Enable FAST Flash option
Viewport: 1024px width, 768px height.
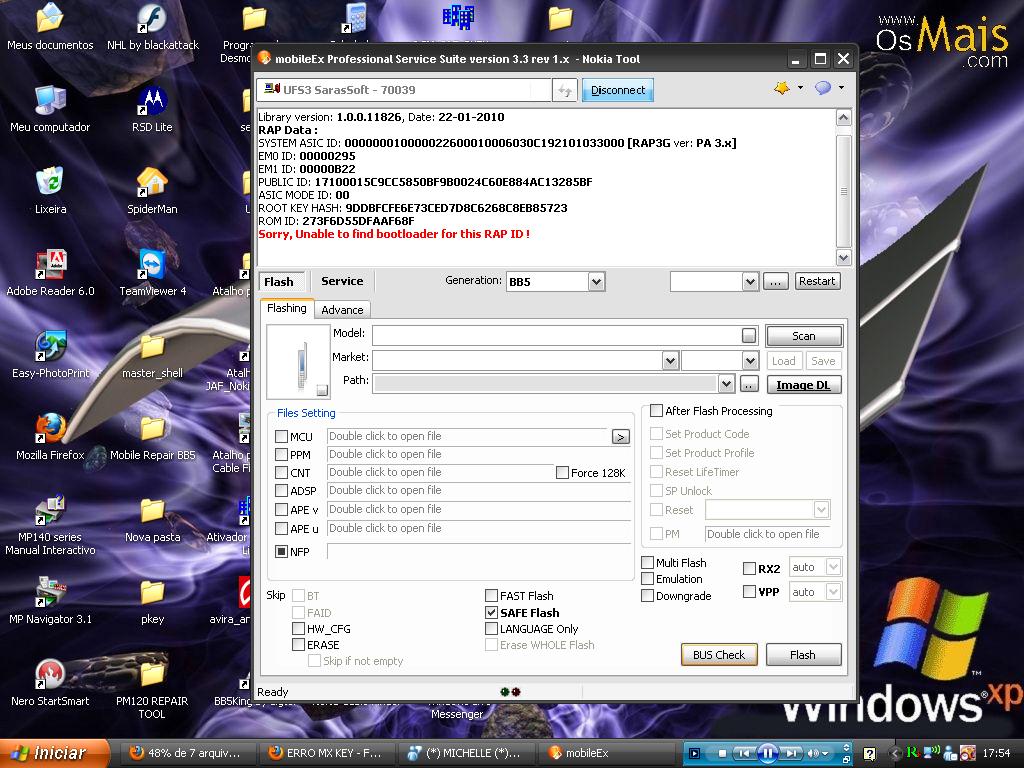492,596
